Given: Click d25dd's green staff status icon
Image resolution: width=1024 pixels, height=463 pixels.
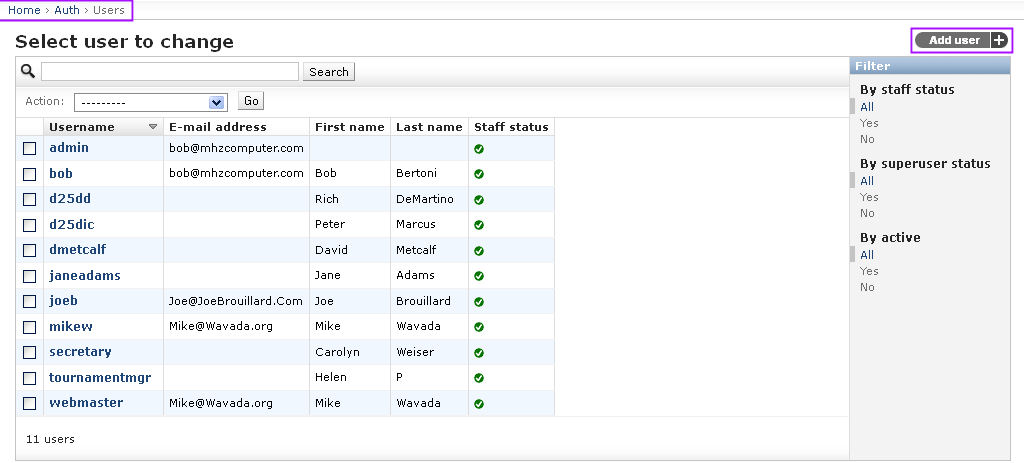Looking at the screenshot, I should click(479, 199).
